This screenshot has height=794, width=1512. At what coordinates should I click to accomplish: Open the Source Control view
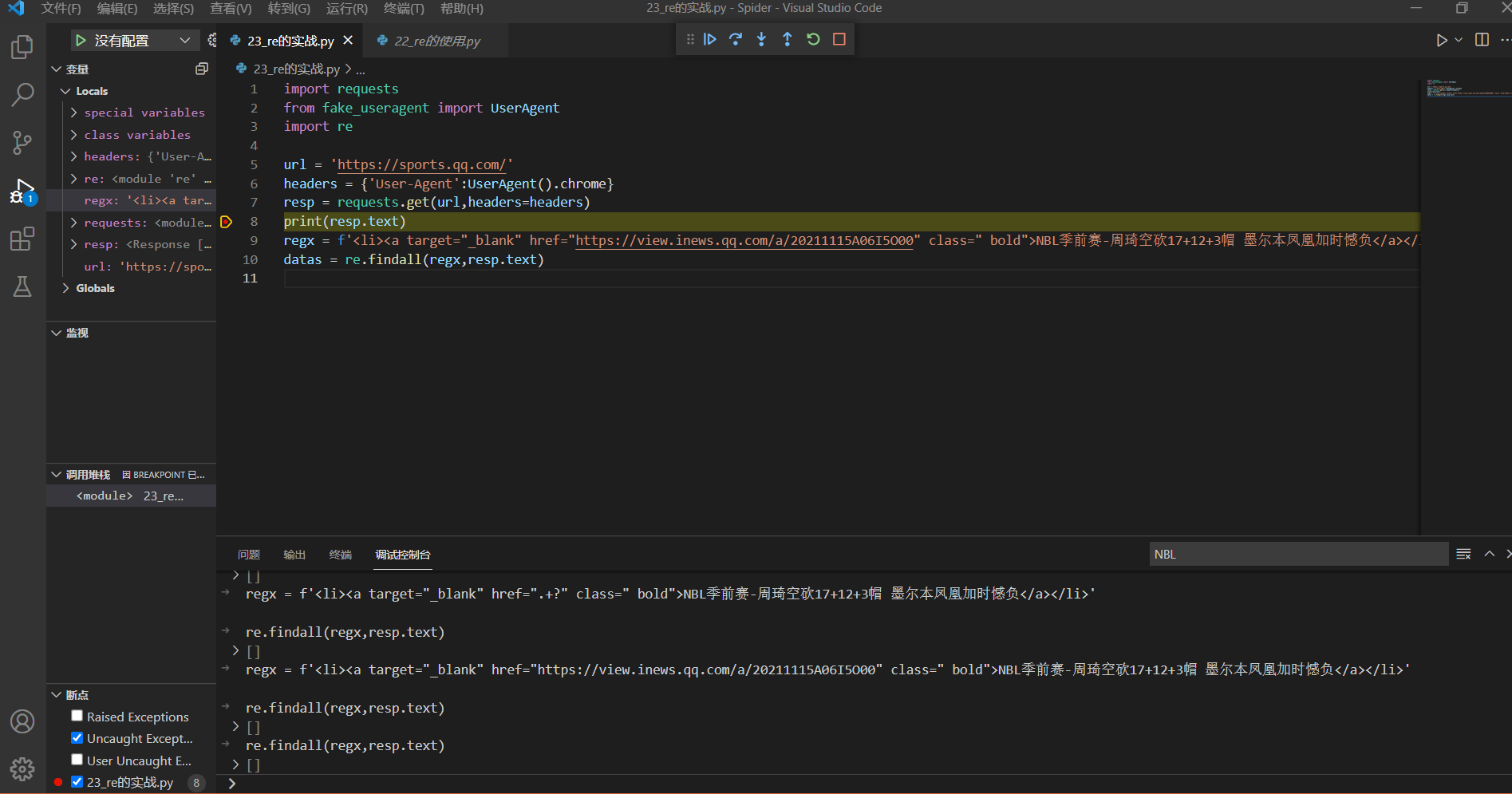click(22, 143)
